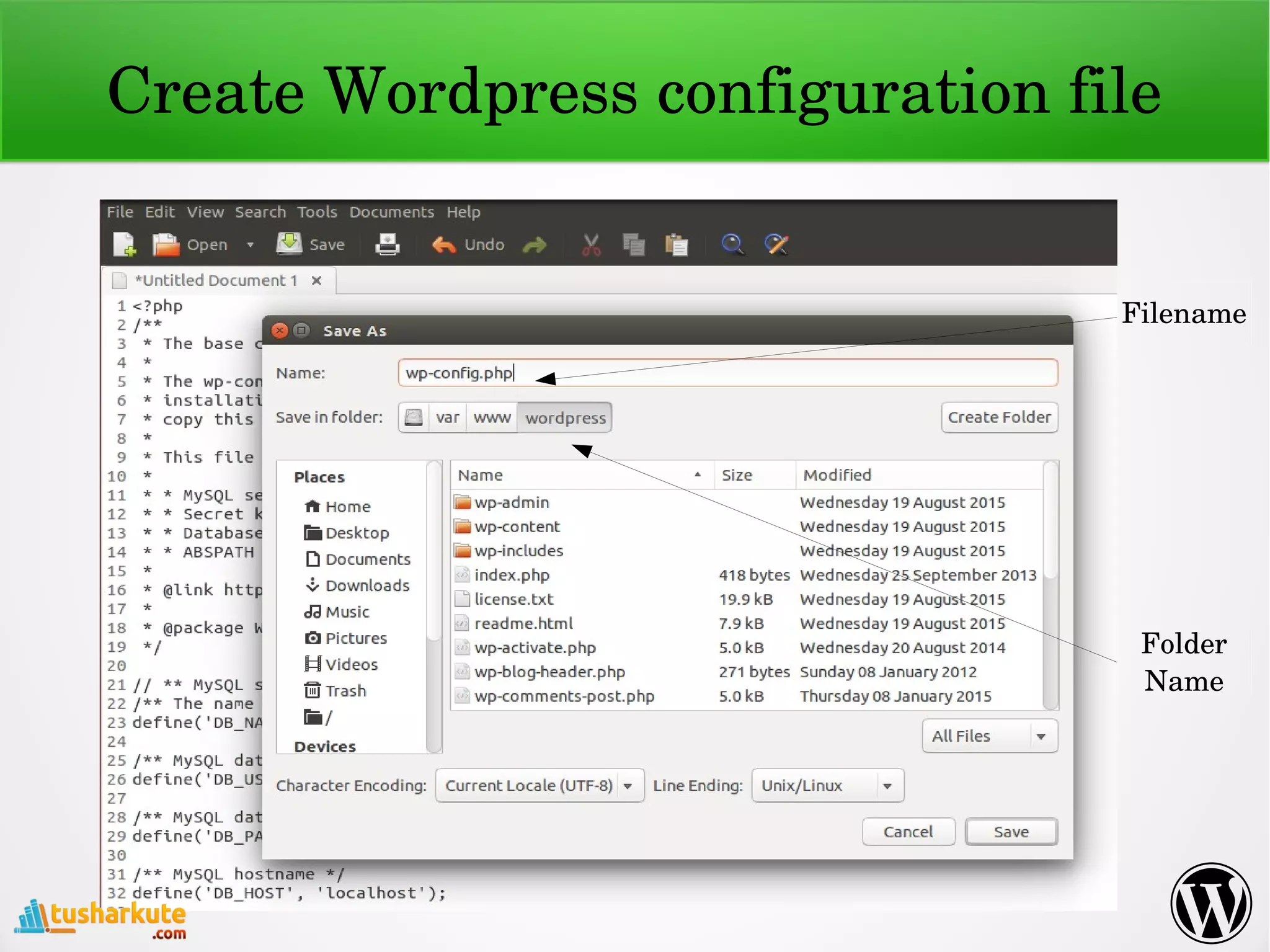Open the File menu
The height and width of the screenshot is (952, 1270).
point(120,212)
